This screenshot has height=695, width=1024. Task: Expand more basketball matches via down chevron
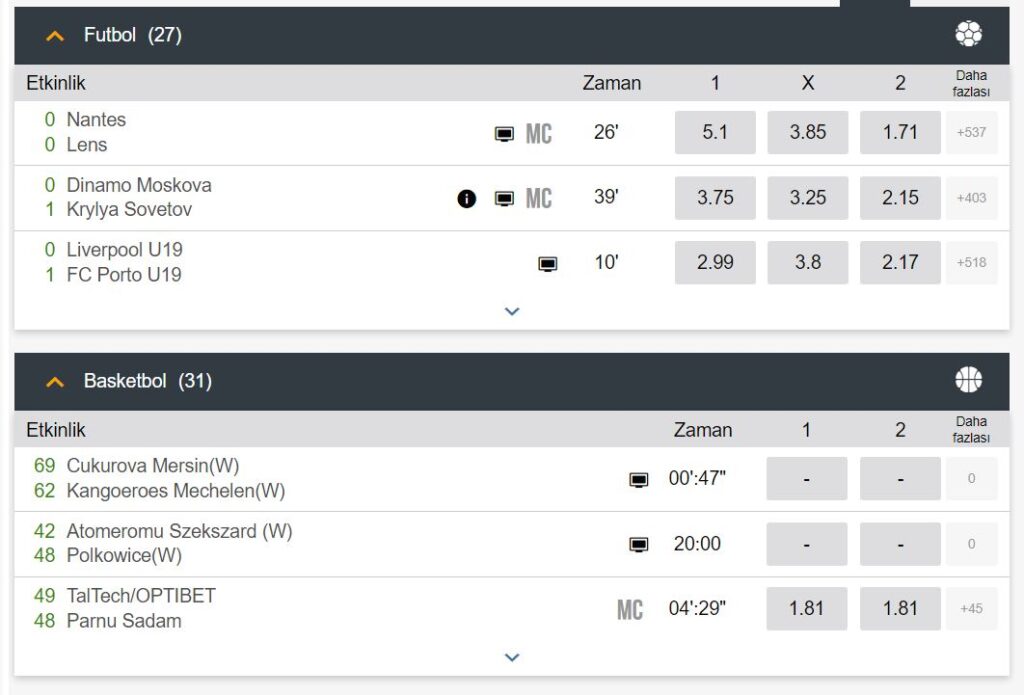pos(511,657)
